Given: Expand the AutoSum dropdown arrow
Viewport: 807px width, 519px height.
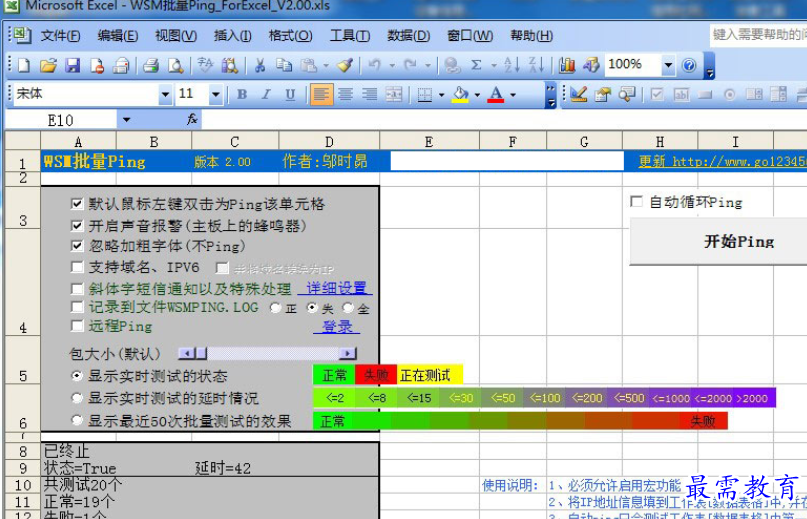Looking at the screenshot, I should (x=494, y=66).
